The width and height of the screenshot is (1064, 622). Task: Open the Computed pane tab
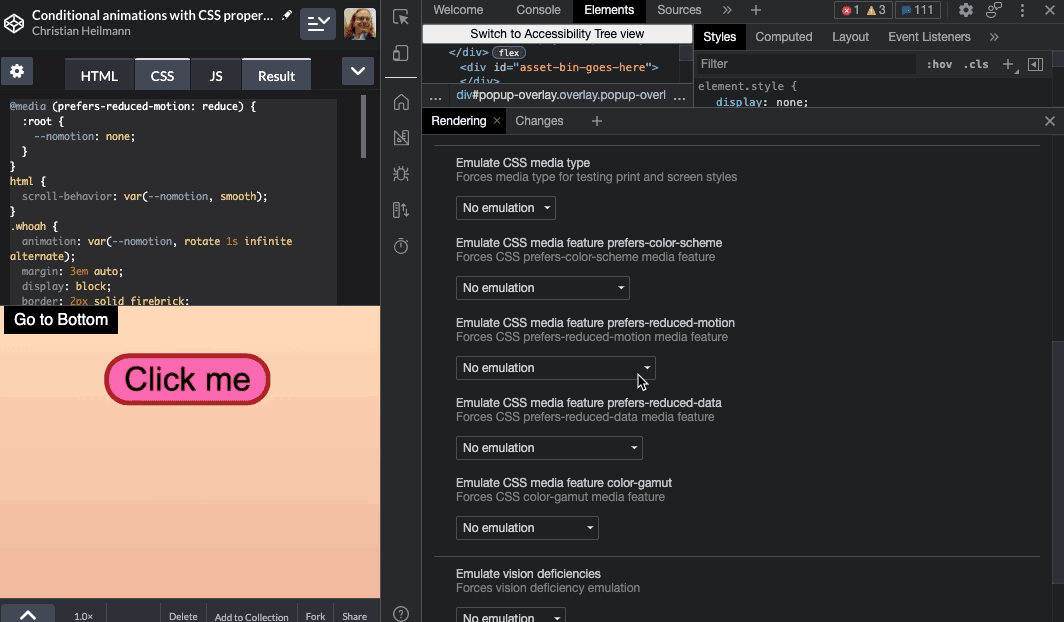click(x=783, y=37)
